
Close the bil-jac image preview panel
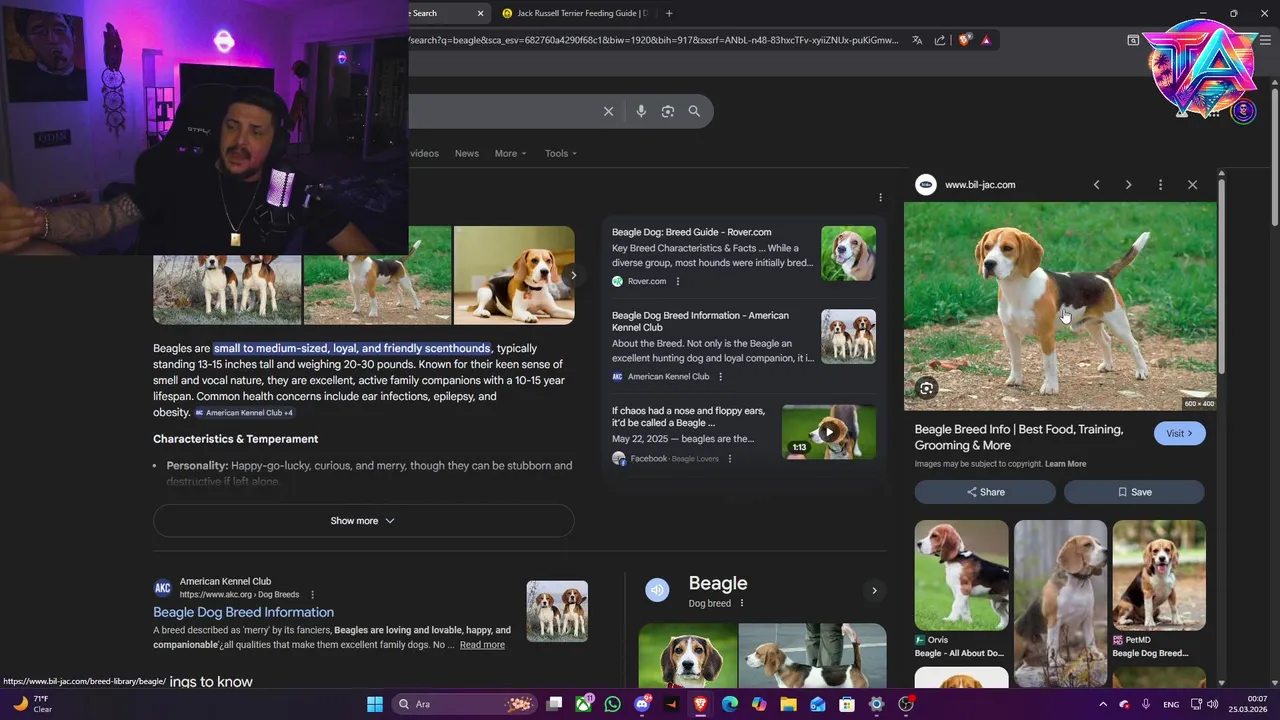[x=1192, y=185]
